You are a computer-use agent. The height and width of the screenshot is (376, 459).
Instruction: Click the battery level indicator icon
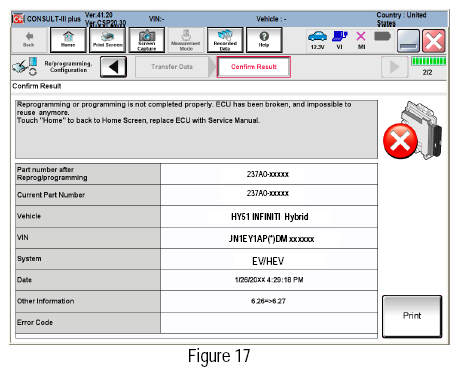click(382, 36)
